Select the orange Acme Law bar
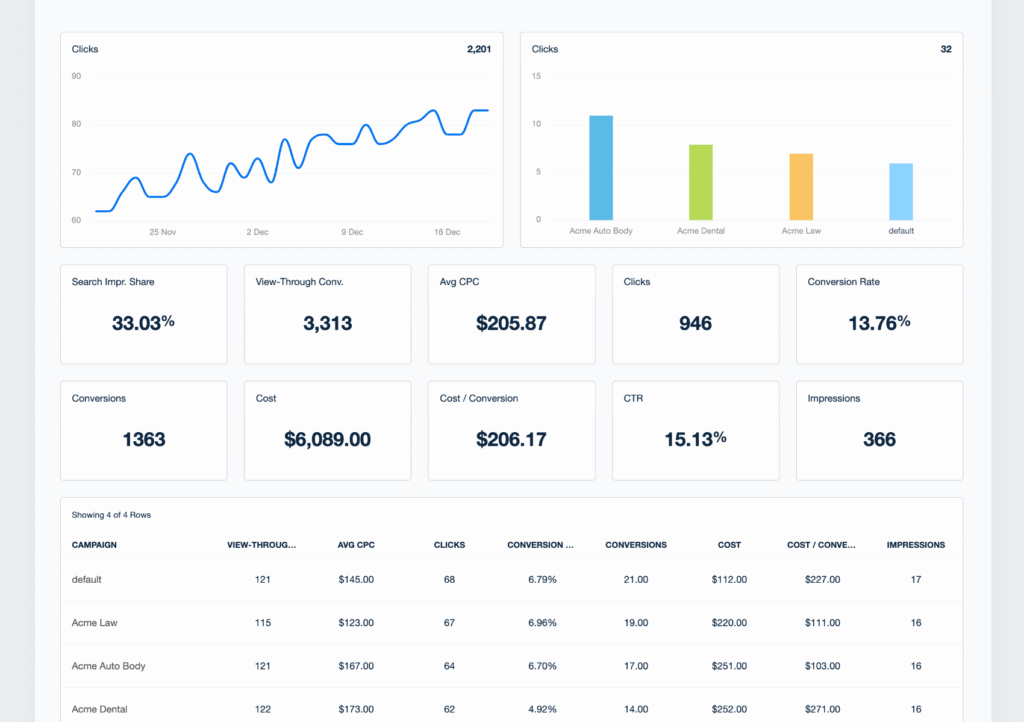This screenshot has height=722, width=1024. (801, 187)
